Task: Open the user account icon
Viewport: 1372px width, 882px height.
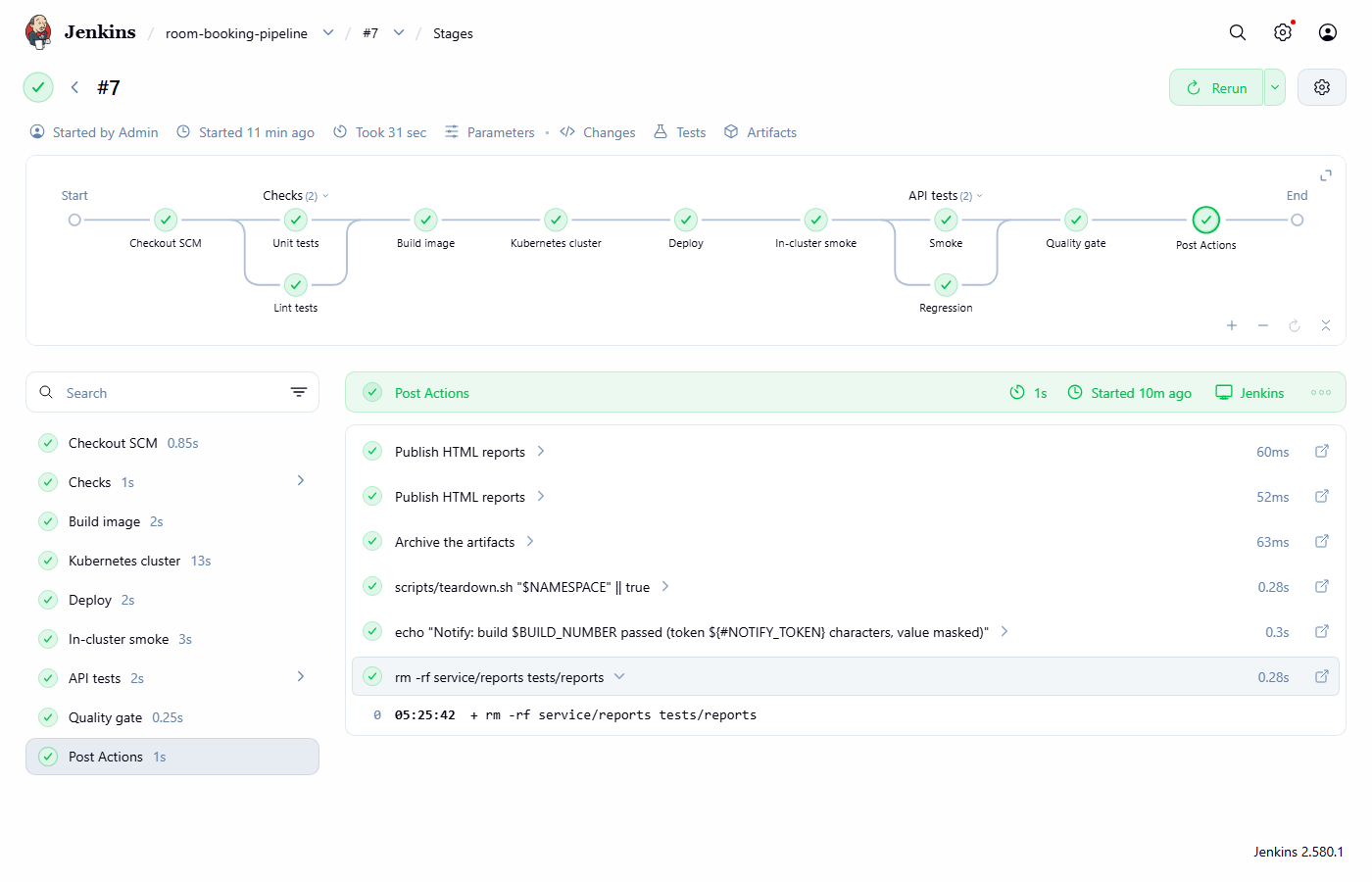Action: pyautogui.click(x=1328, y=32)
